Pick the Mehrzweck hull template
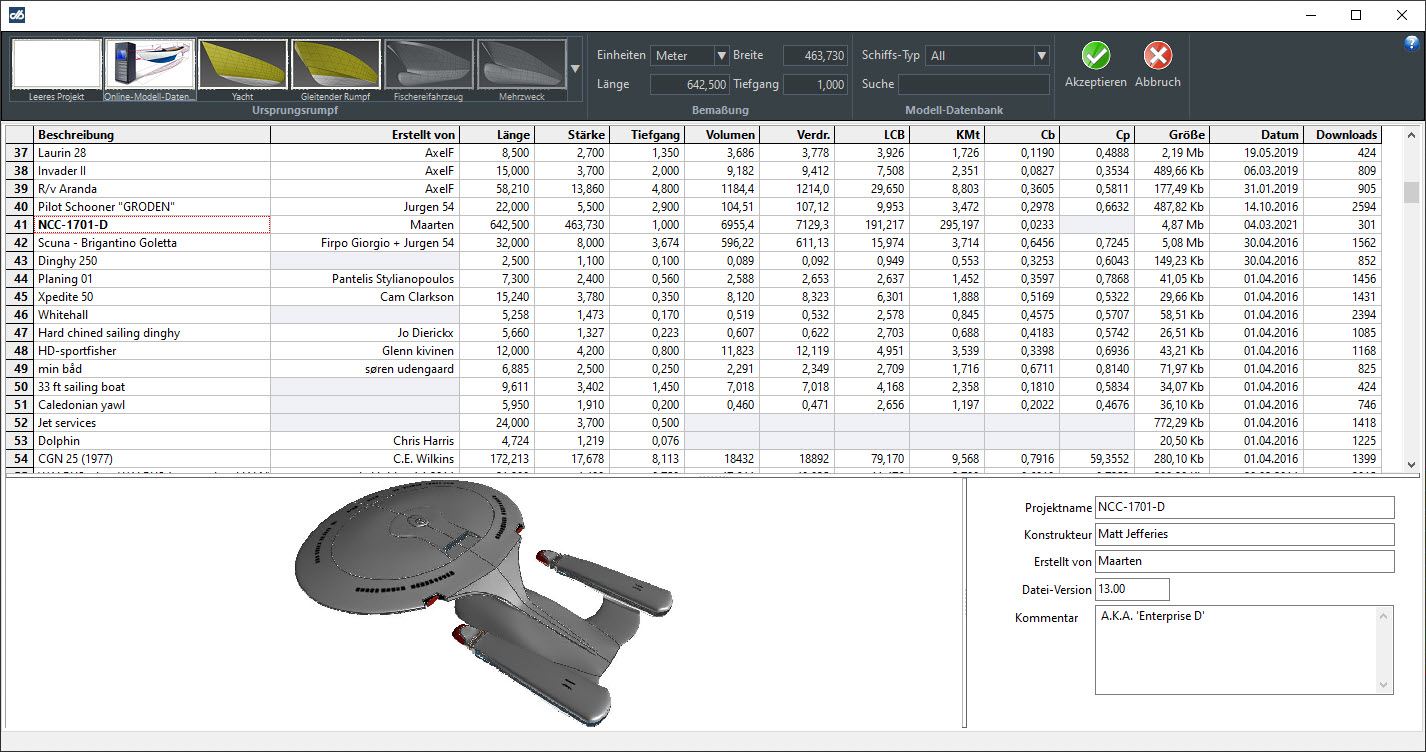This screenshot has width=1426, height=752. tap(521, 69)
